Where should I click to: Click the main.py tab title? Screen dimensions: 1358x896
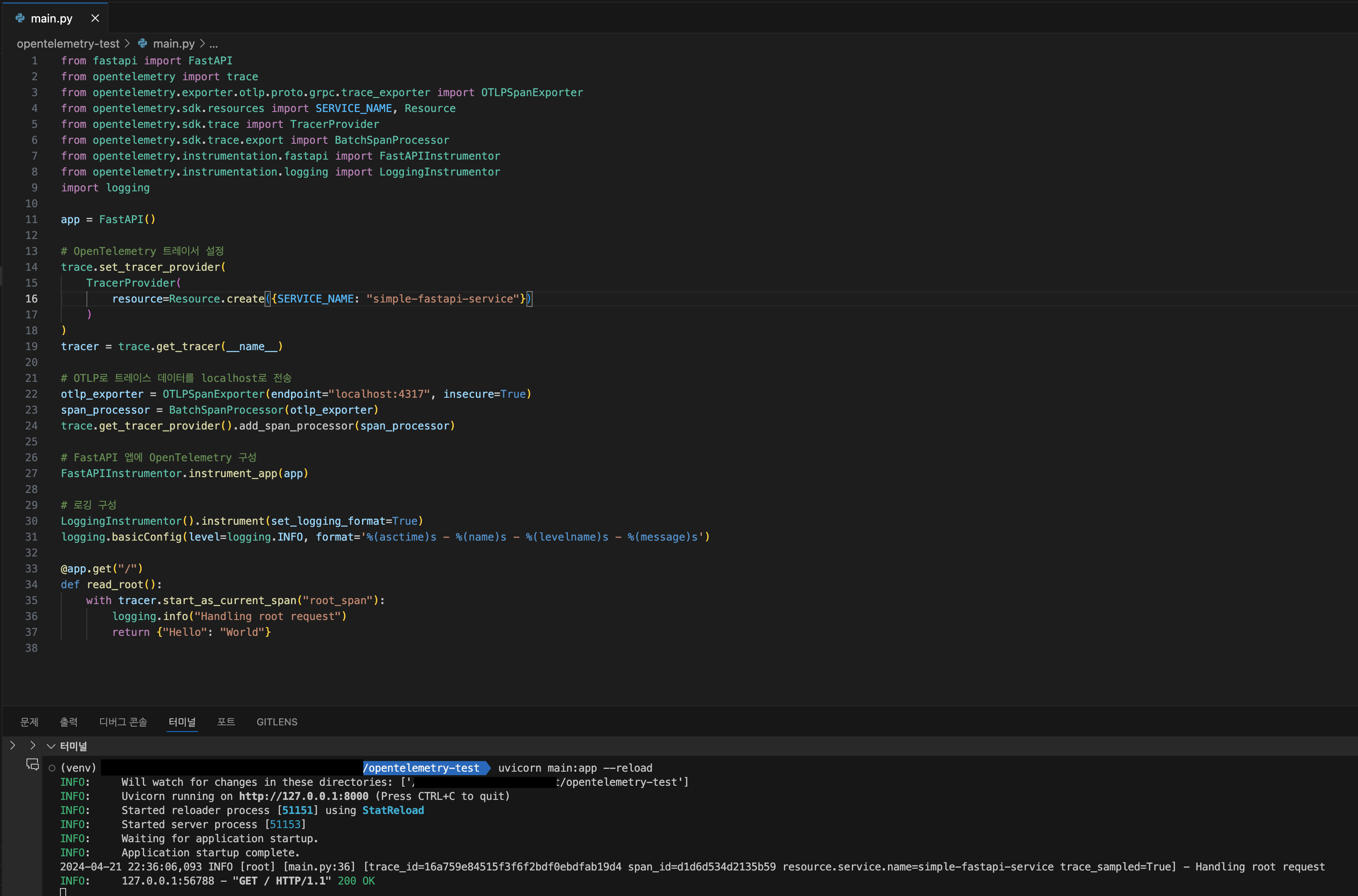click(52, 18)
